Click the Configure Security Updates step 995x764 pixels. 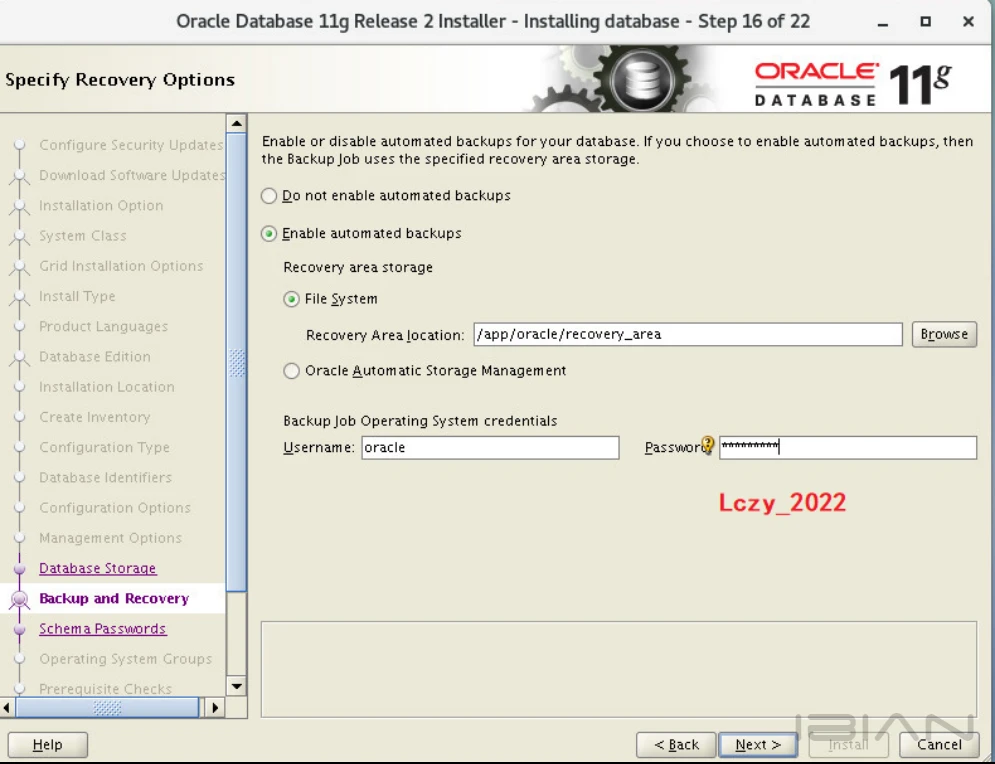(x=131, y=145)
